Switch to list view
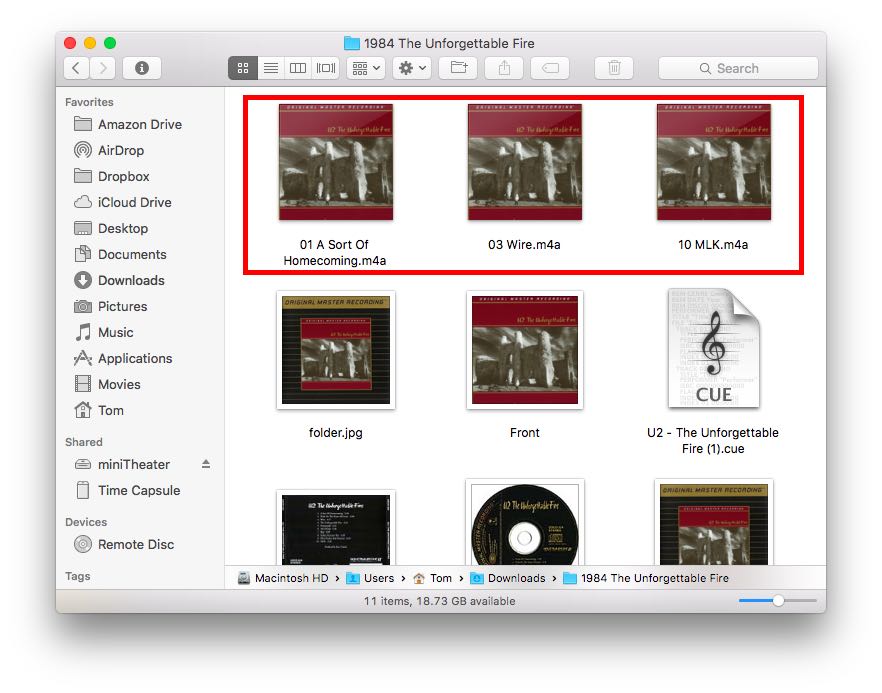Image resolution: width=882 pixels, height=693 pixels. click(x=271, y=68)
